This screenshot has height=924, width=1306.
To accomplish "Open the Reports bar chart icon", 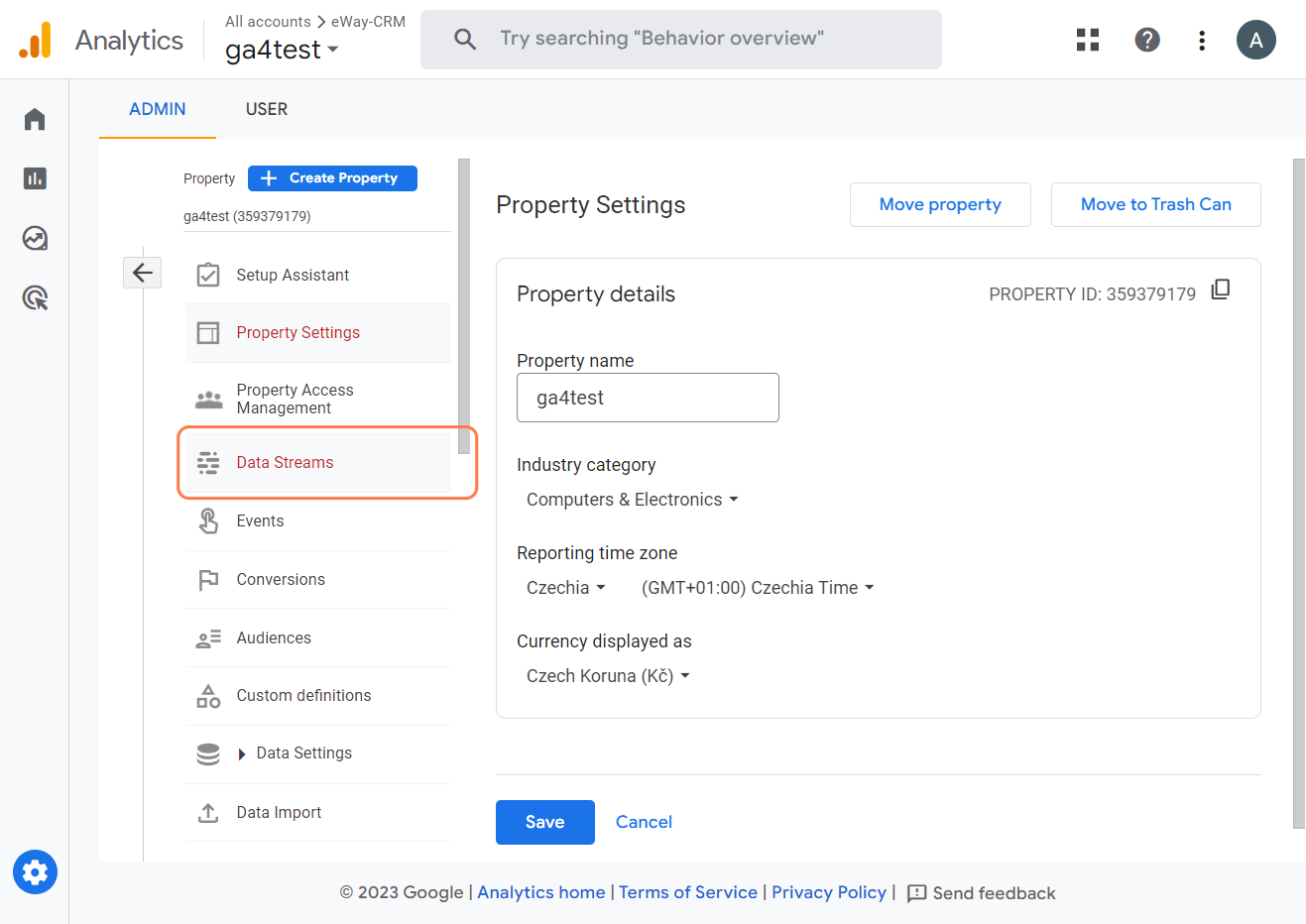I will coord(35,178).
